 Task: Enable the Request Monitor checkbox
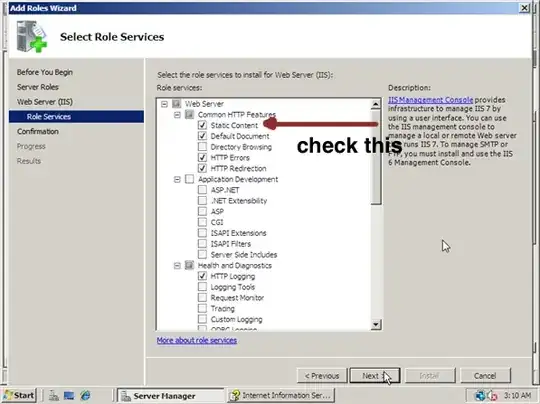tap(202, 298)
